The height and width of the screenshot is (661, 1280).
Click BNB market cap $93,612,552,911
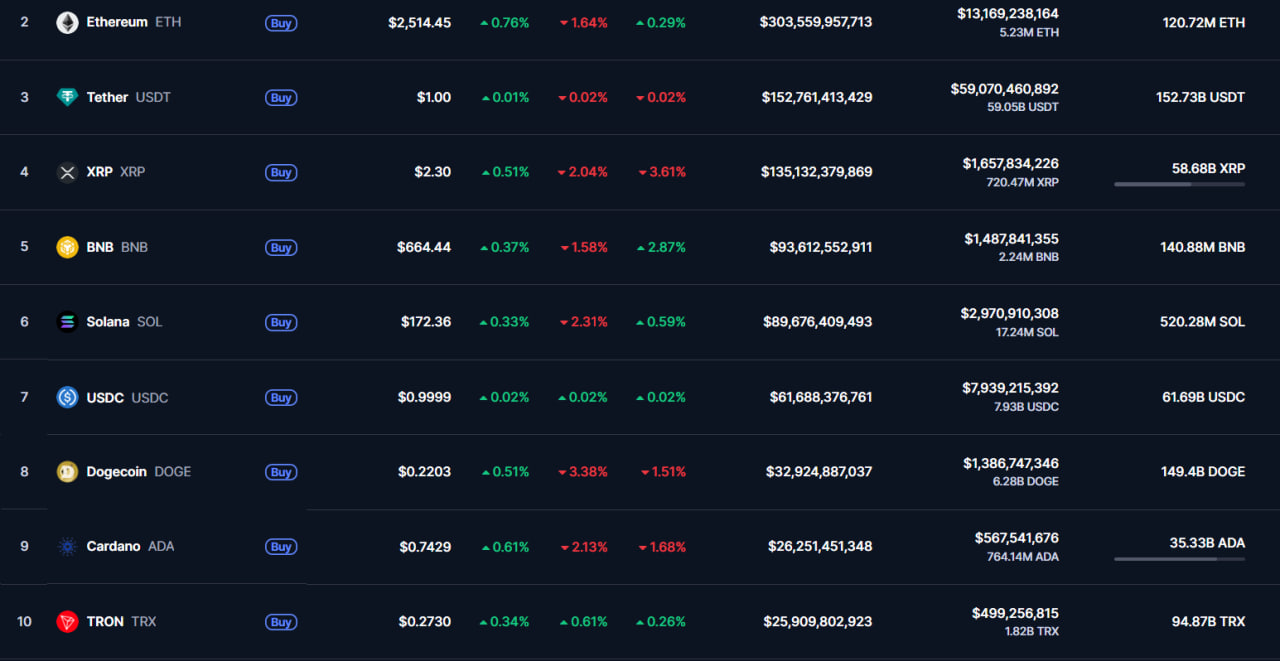click(x=821, y=247)
